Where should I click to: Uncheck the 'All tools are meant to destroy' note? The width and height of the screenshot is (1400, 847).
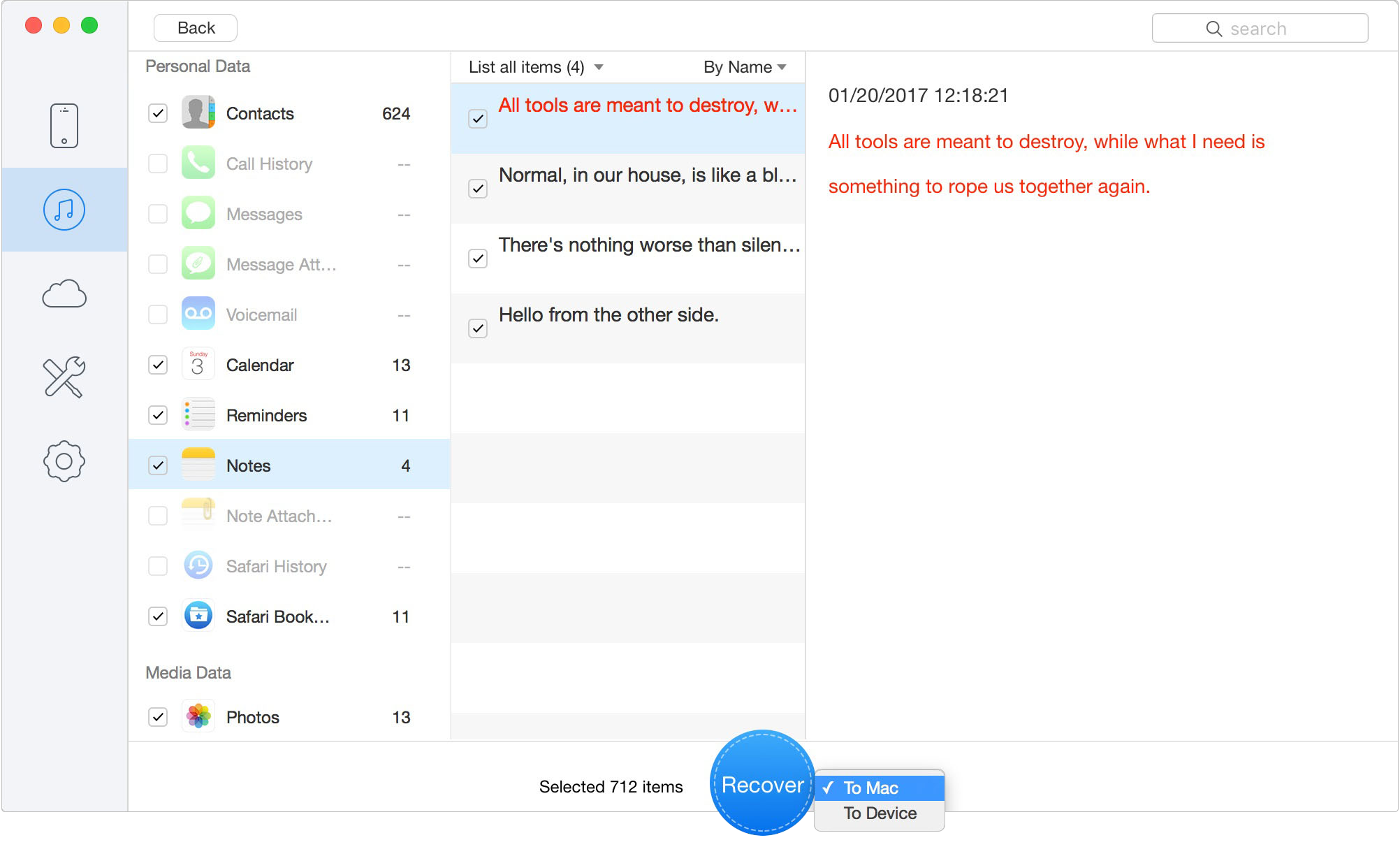(x=478, y=119)
